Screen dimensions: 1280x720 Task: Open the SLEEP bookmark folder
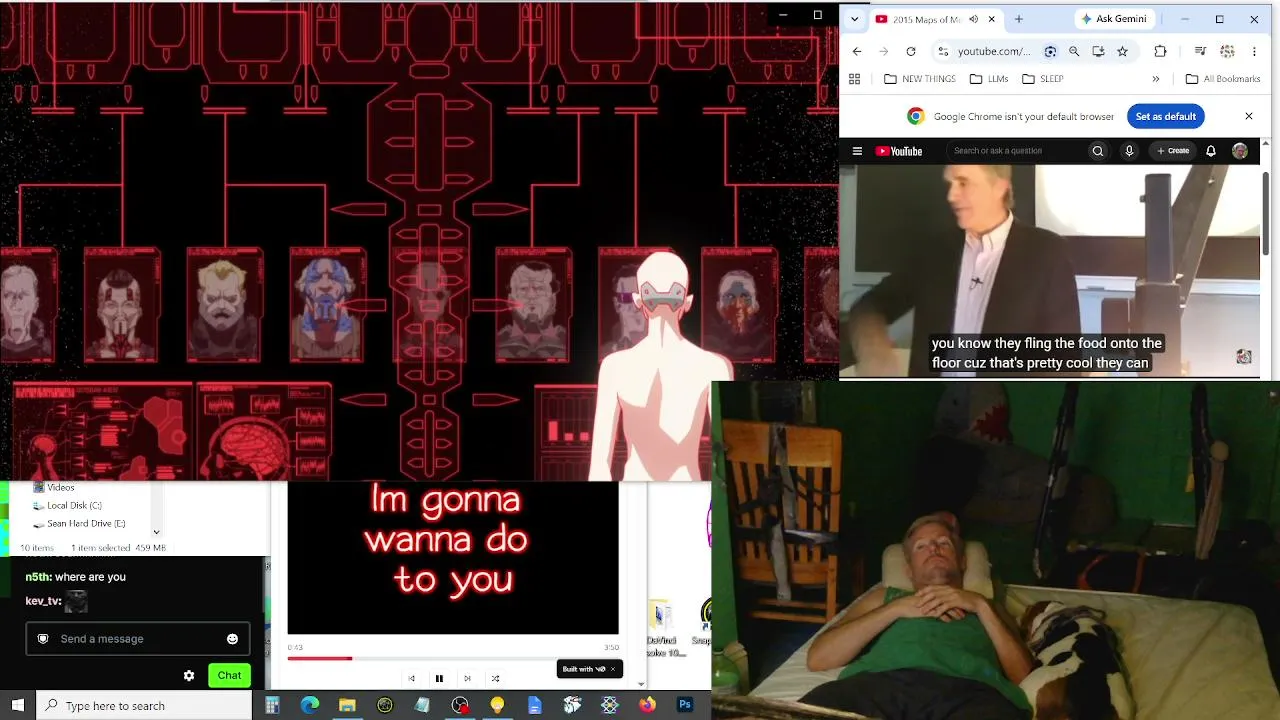tap(1043, 79)
